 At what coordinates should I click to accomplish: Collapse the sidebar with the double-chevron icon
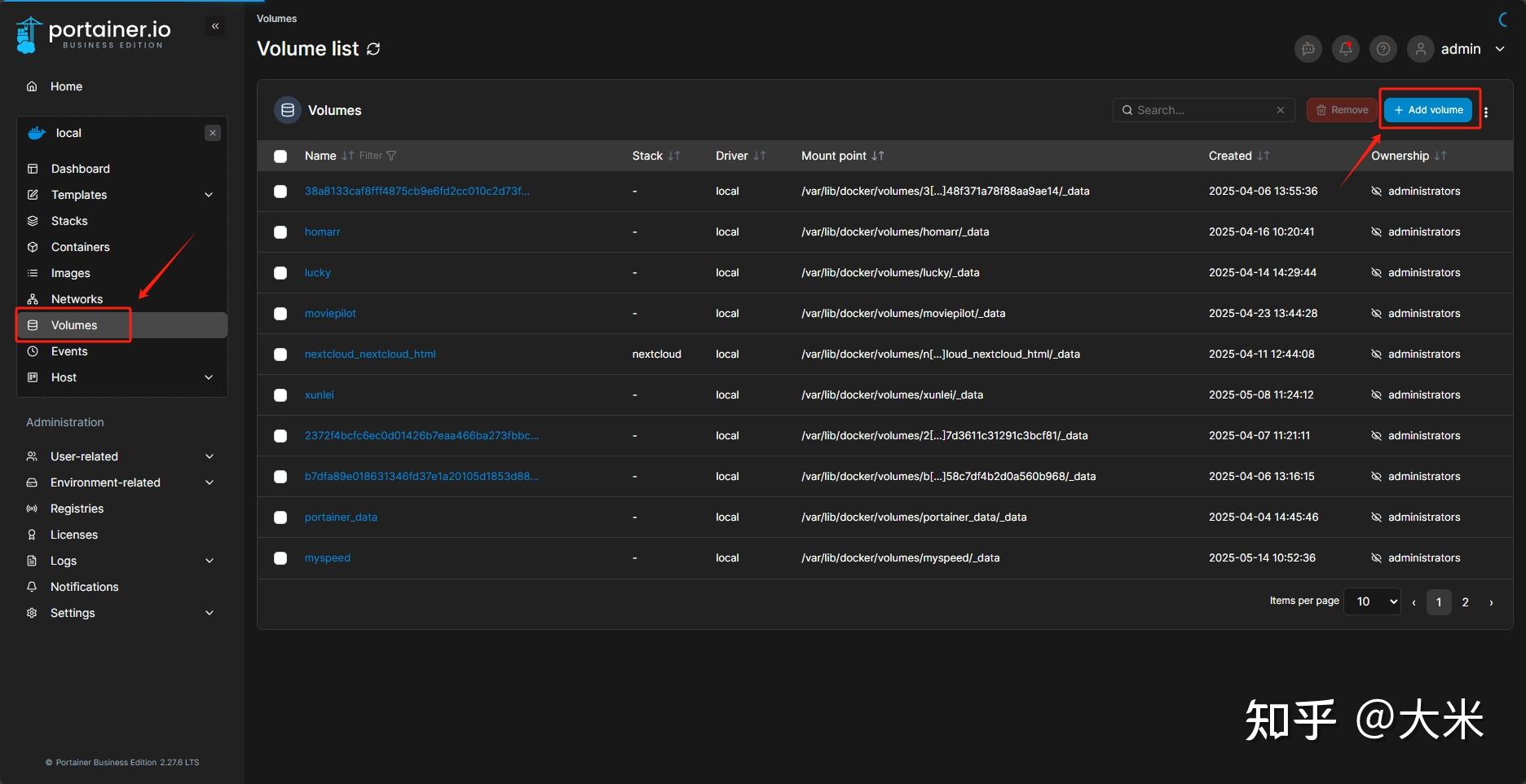click(215, 26)
